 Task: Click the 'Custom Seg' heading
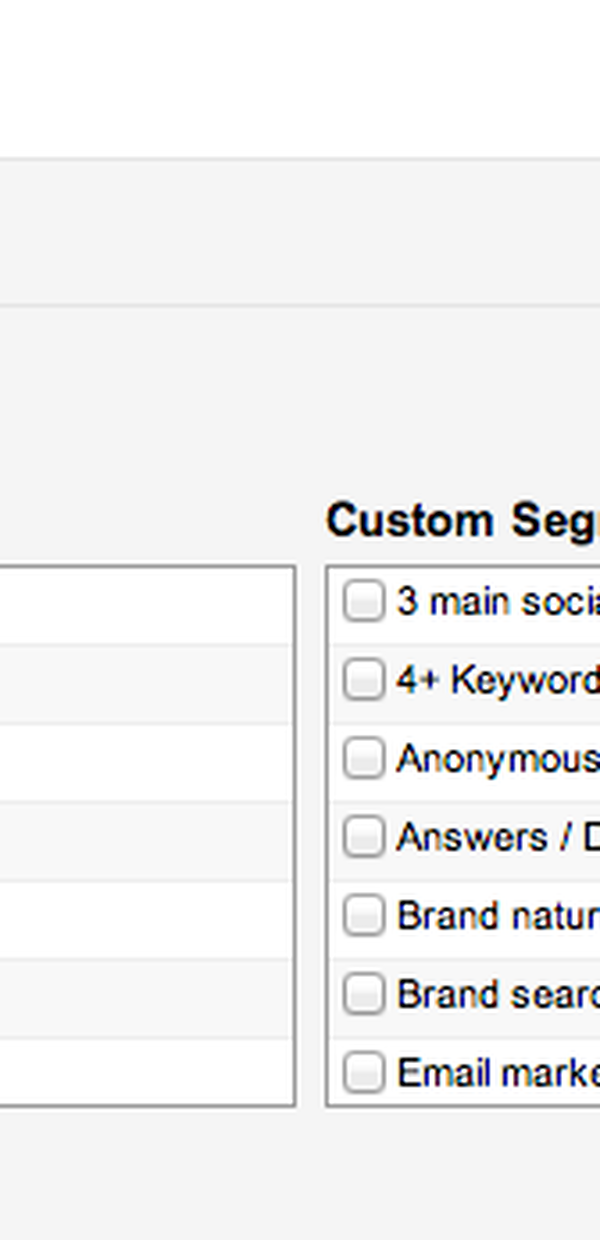pyautogui.click(x=462, y=522)
